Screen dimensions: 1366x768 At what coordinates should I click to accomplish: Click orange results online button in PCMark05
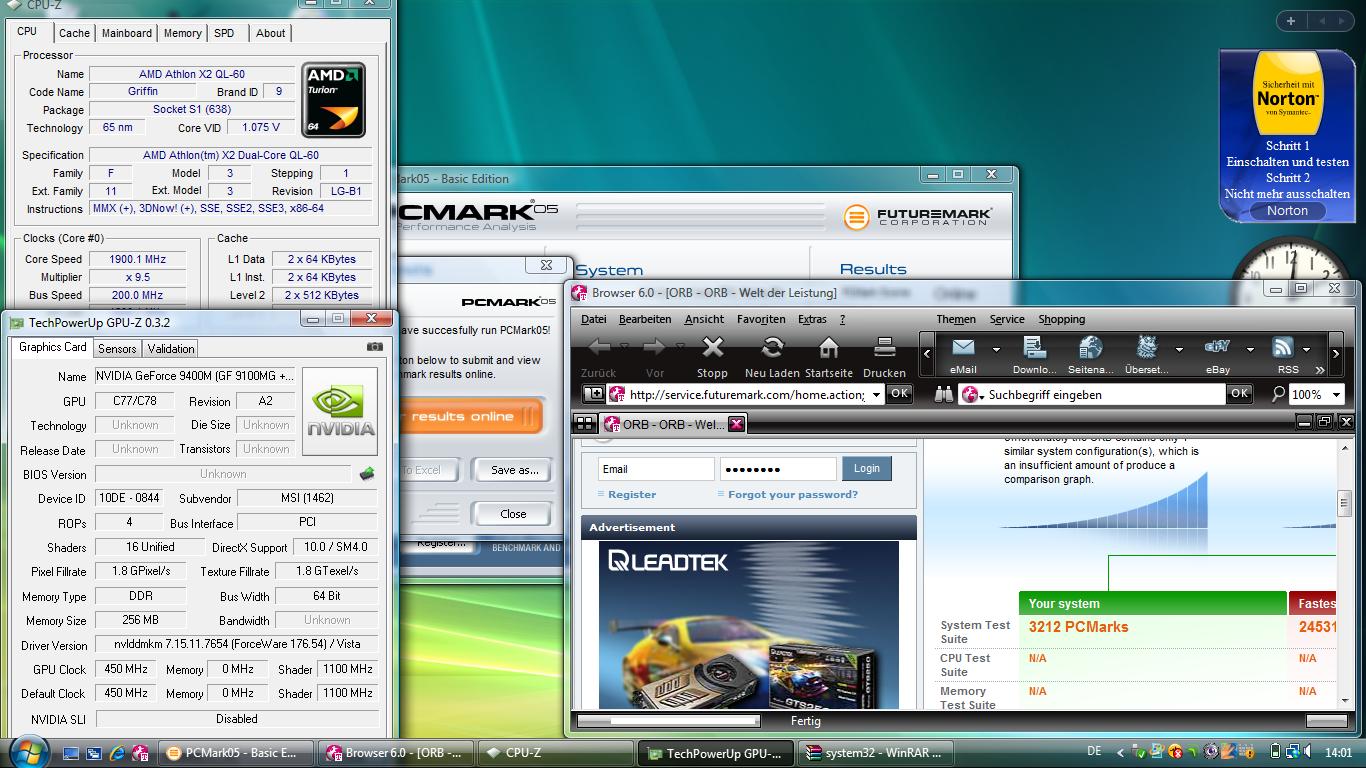click(x=470, y=416)
